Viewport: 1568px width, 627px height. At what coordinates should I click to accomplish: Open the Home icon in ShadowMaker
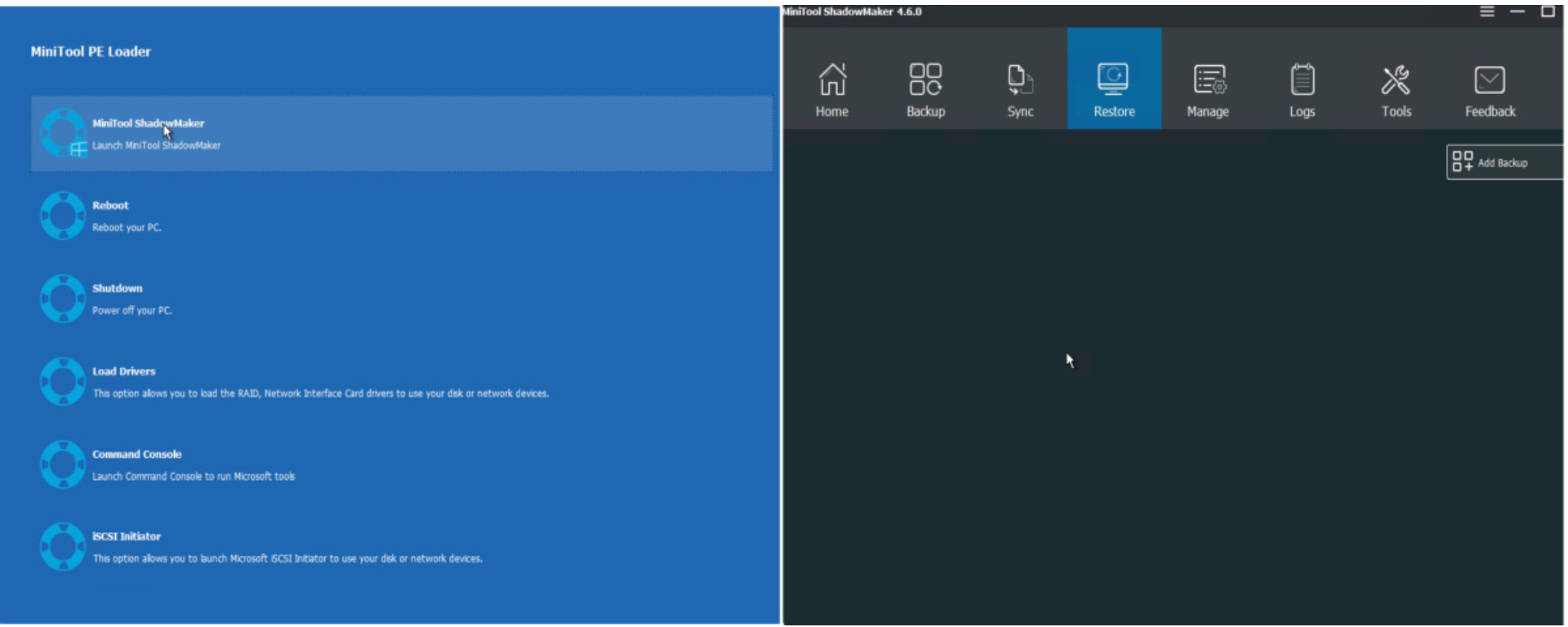[x=832, y=80]
